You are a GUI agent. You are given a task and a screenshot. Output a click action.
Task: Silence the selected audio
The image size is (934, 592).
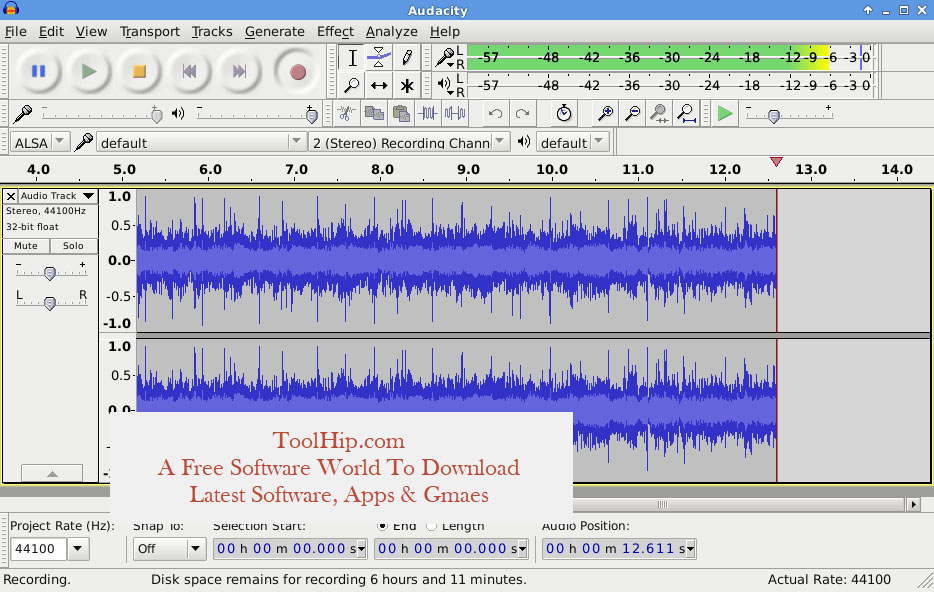click(455, 113)
